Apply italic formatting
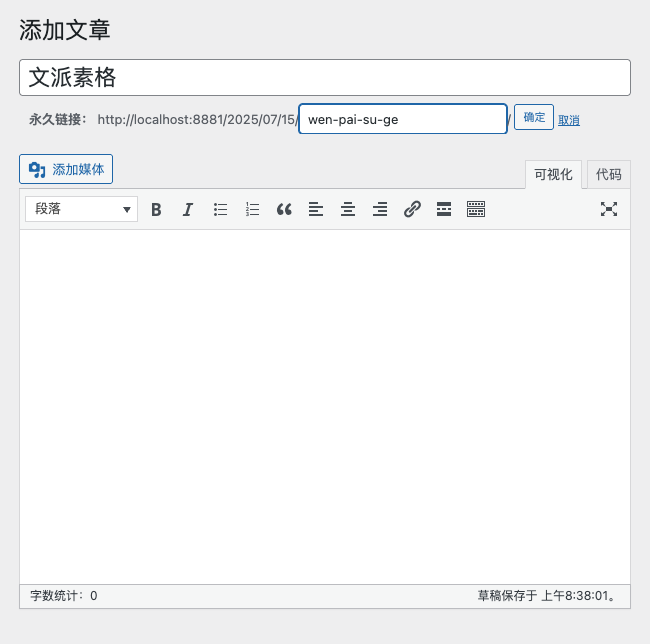 pyautogui.click(x=187, y=209)
